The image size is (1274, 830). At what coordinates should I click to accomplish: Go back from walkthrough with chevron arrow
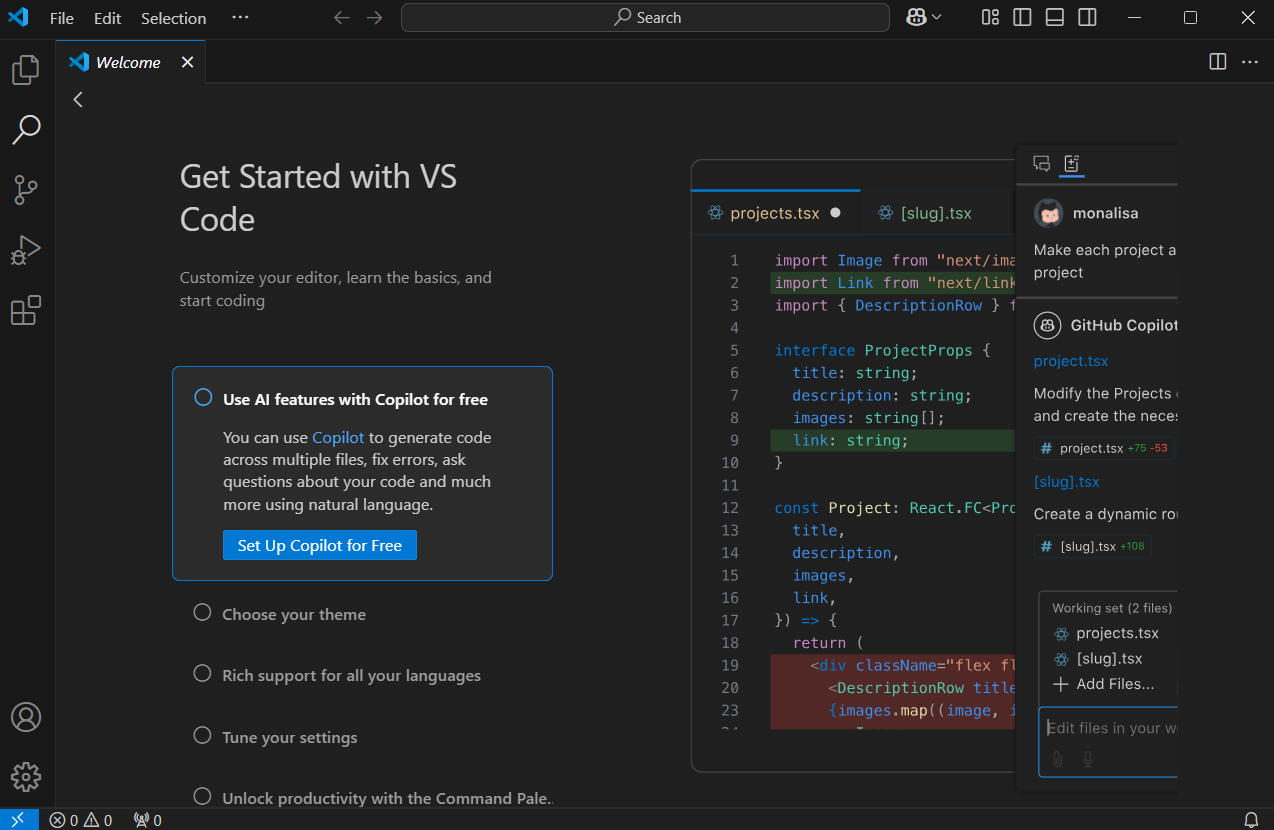click(78, 99)
